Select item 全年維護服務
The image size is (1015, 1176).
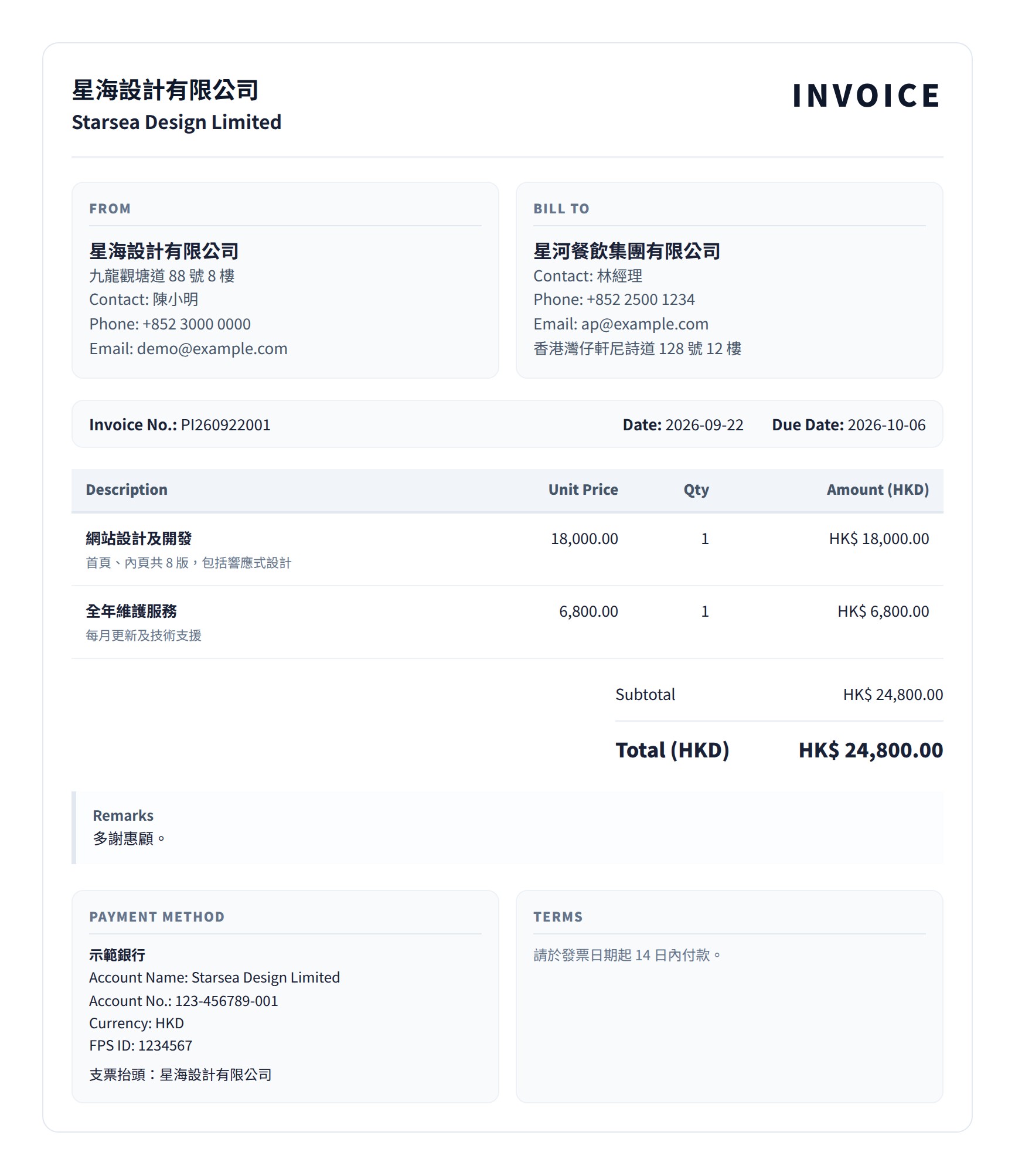coord(131,611)
